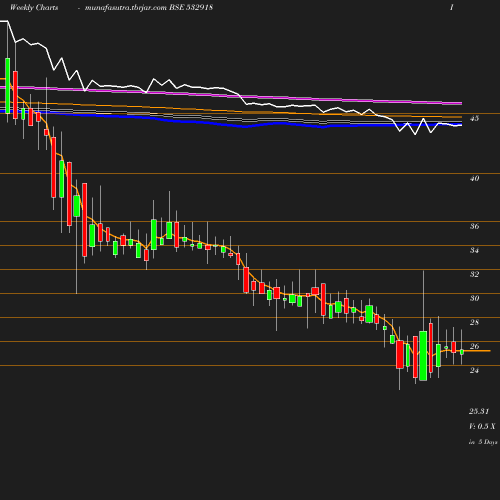This screenshot has width=500, height=500.
Task: Click the 28 price axis label
Action: tap(474, 322)
